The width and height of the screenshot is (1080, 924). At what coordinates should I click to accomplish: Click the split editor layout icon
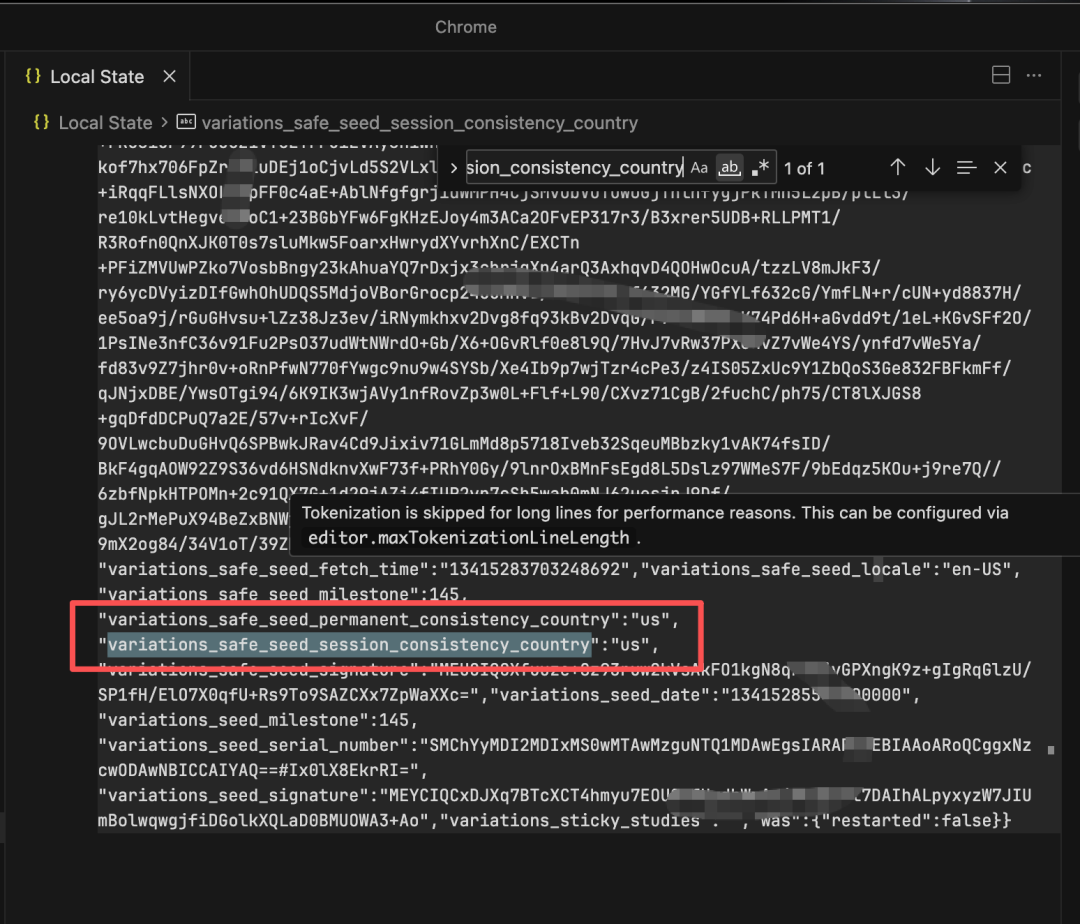(1000, 76)
